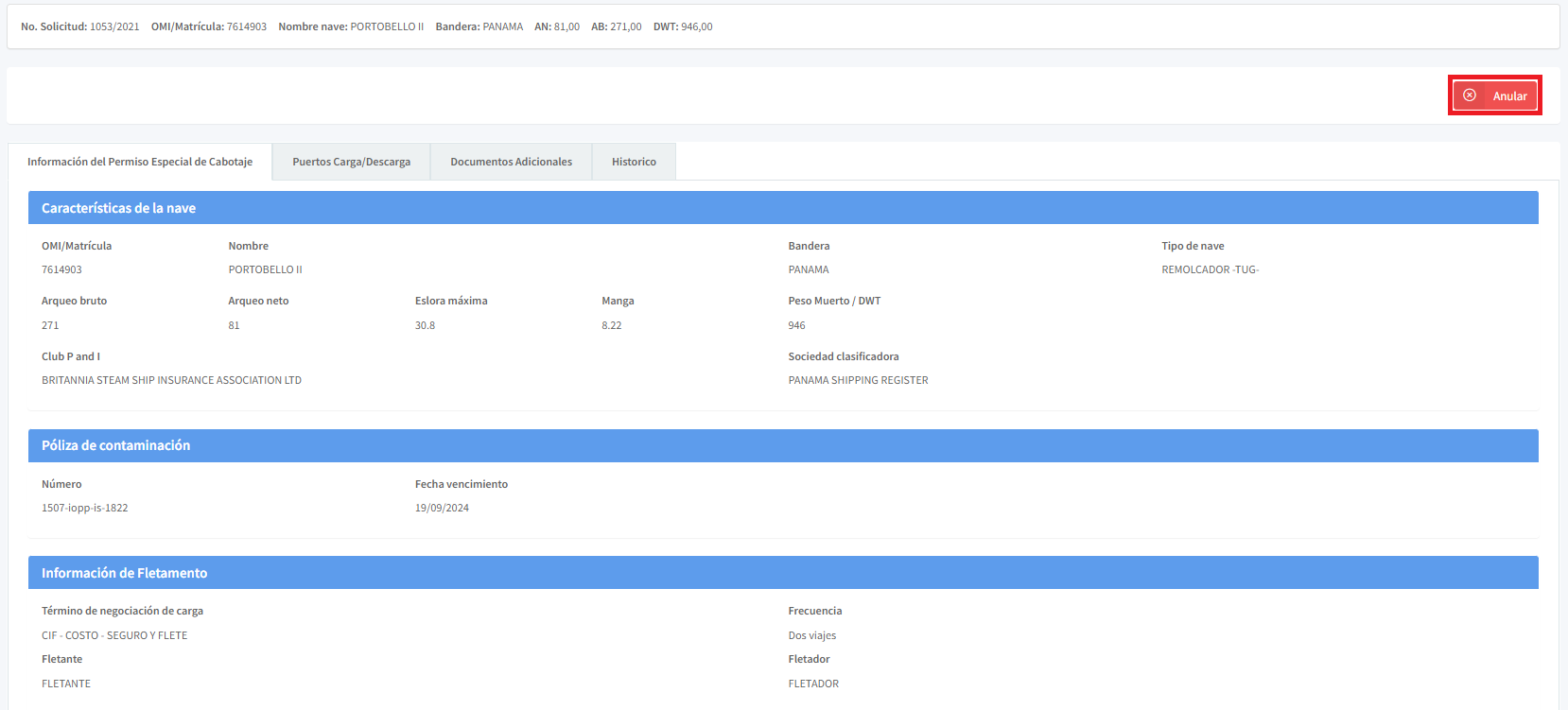This screenshot has width=1568, height=710.
Task: Click the REMOLCADOR -TUG- ship type value
Action: coord(1210,269)
